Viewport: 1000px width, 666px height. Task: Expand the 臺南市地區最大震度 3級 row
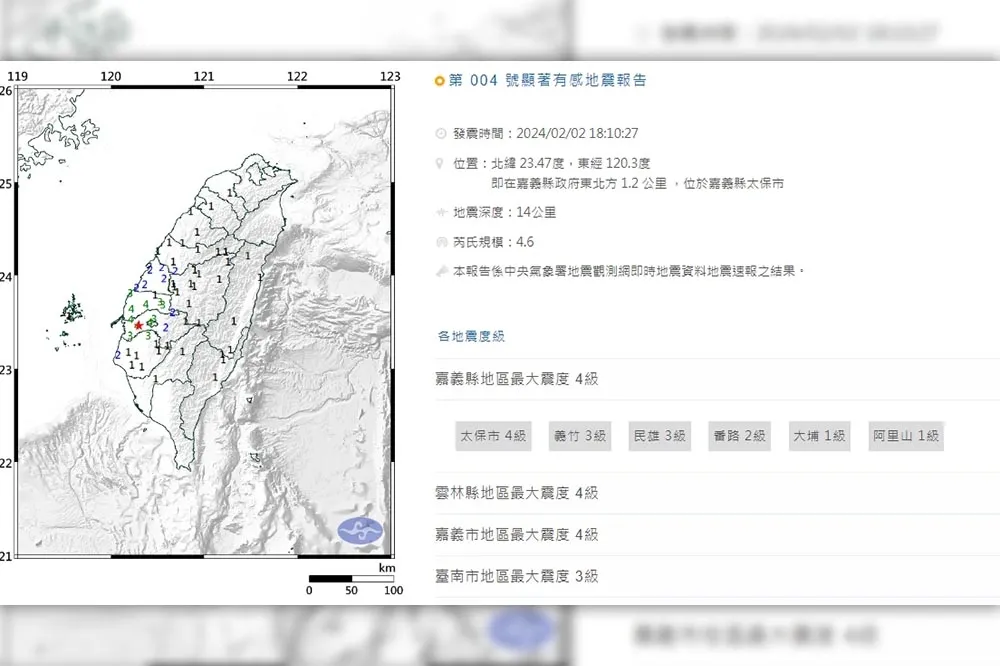coord(717,577)
